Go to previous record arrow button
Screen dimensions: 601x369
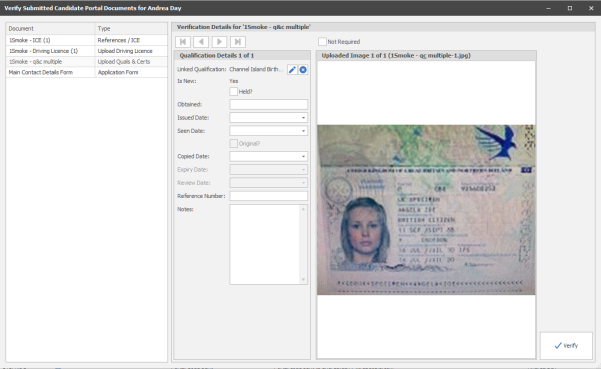point(201,42)
